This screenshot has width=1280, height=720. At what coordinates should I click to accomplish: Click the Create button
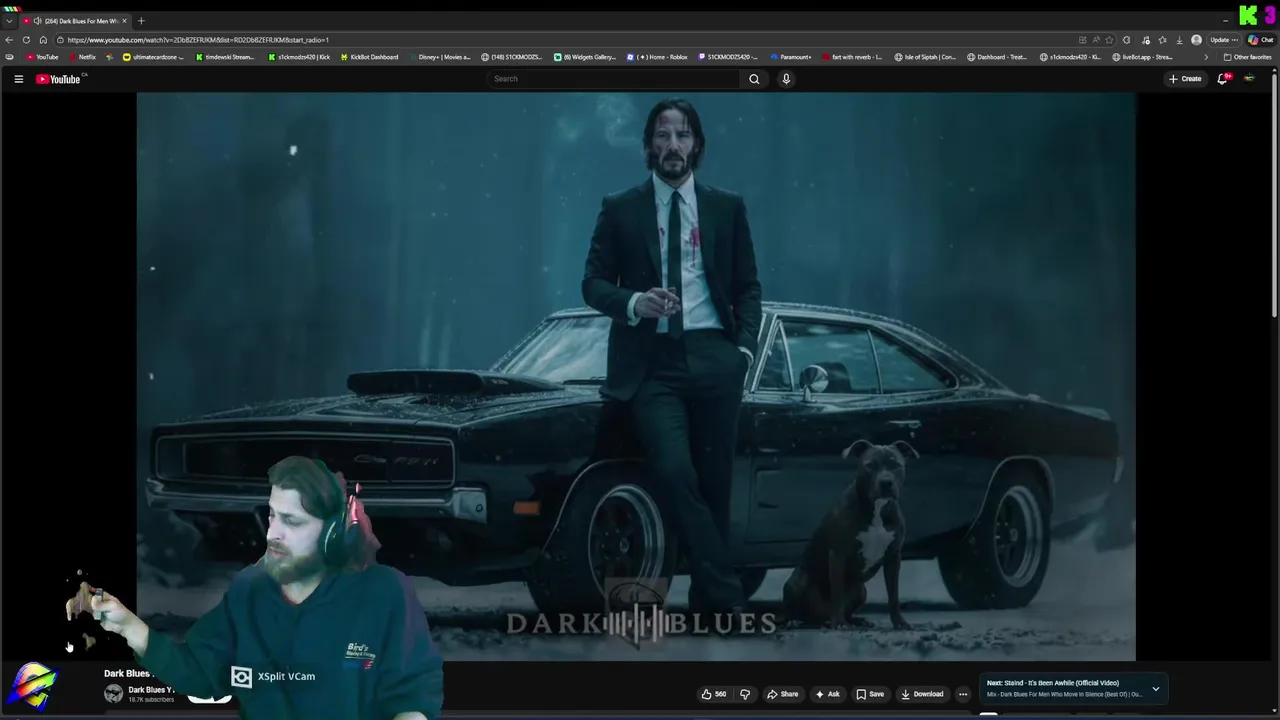coord(1185,79)
